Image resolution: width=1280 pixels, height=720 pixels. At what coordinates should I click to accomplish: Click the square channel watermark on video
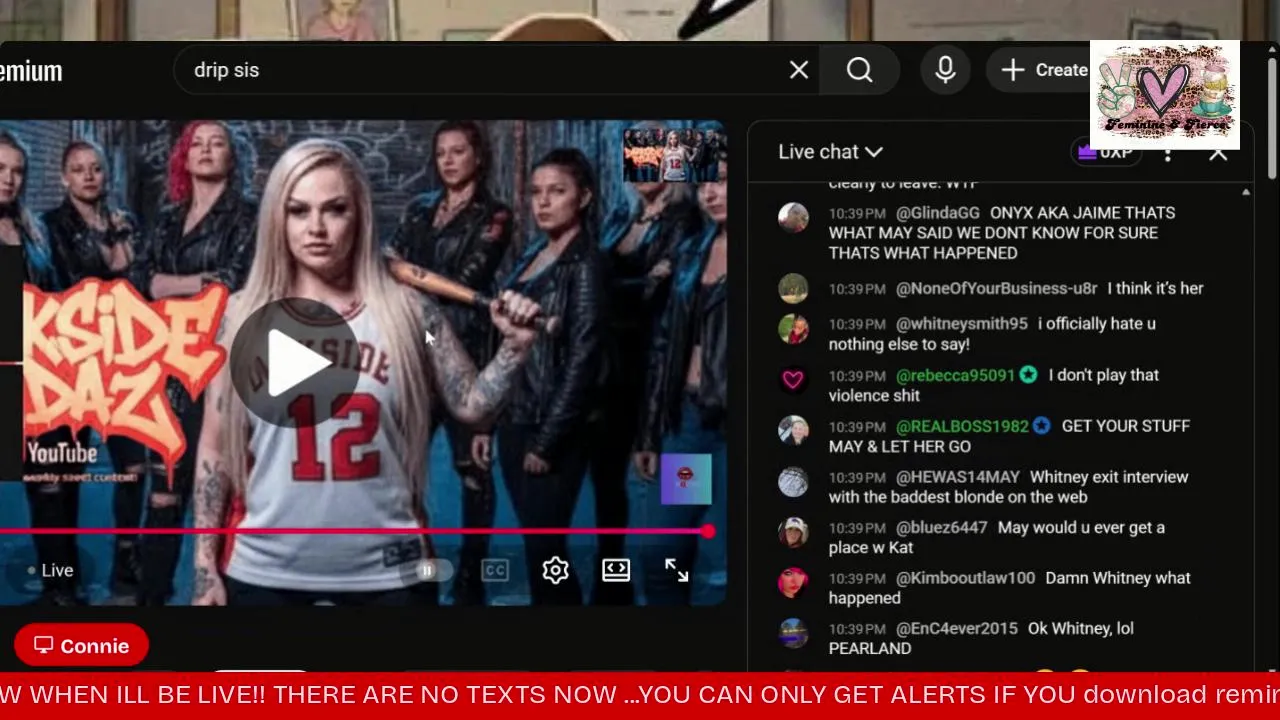[686, 479]
